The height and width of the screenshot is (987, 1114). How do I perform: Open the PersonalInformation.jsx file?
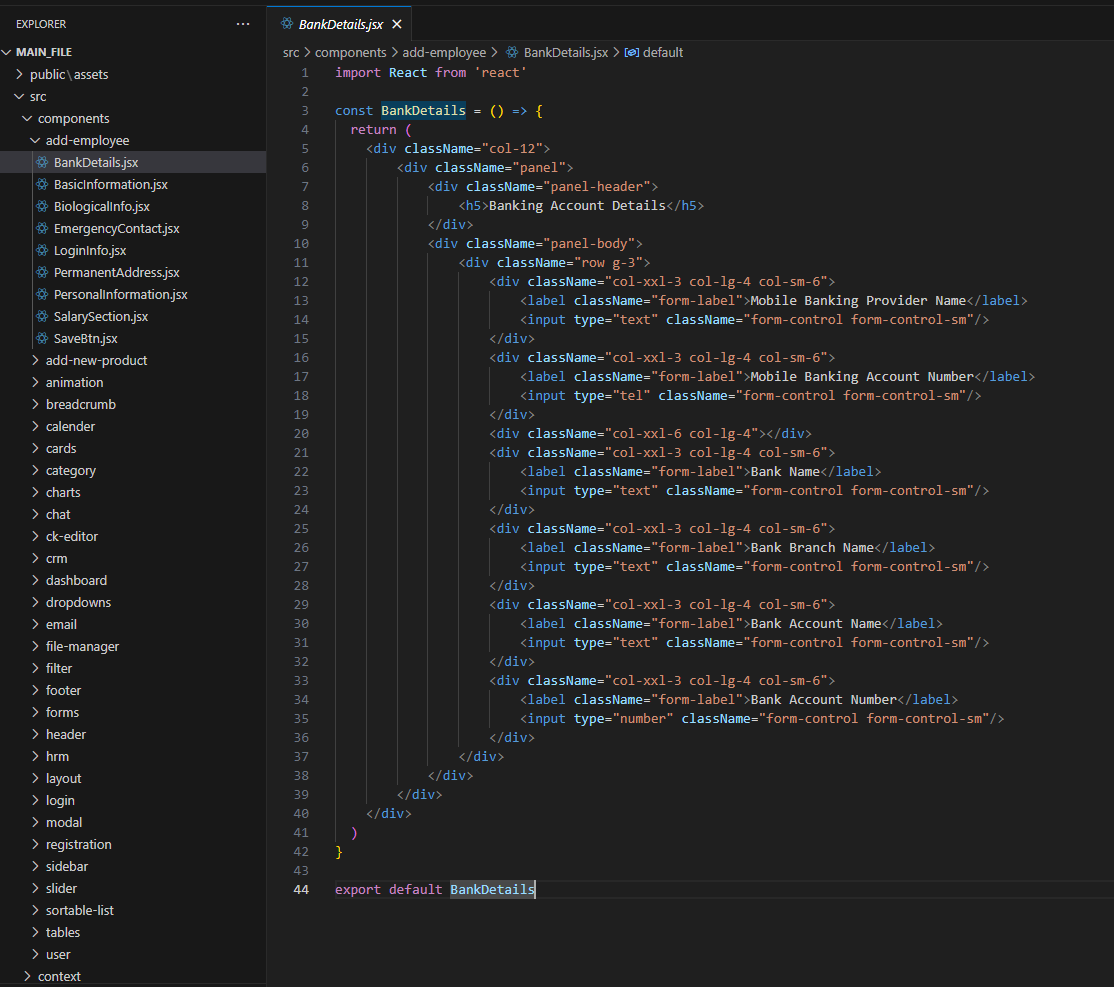coord(120,295)
